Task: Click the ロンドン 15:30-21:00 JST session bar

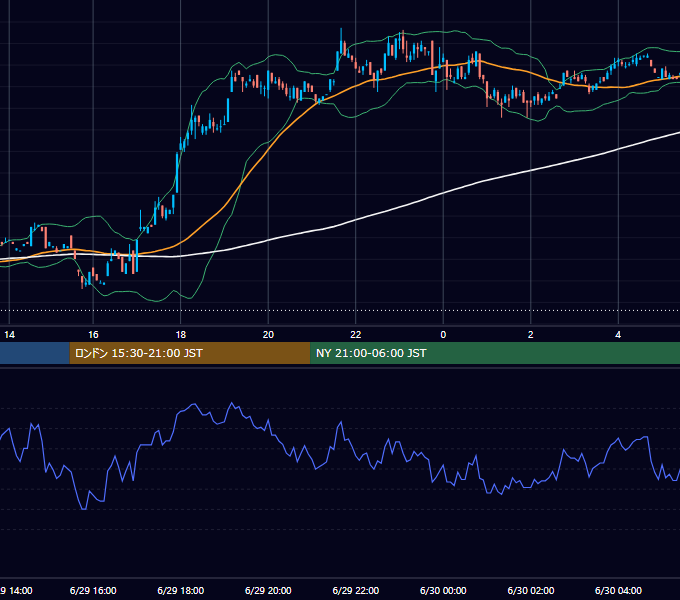Action: point(190,353)
